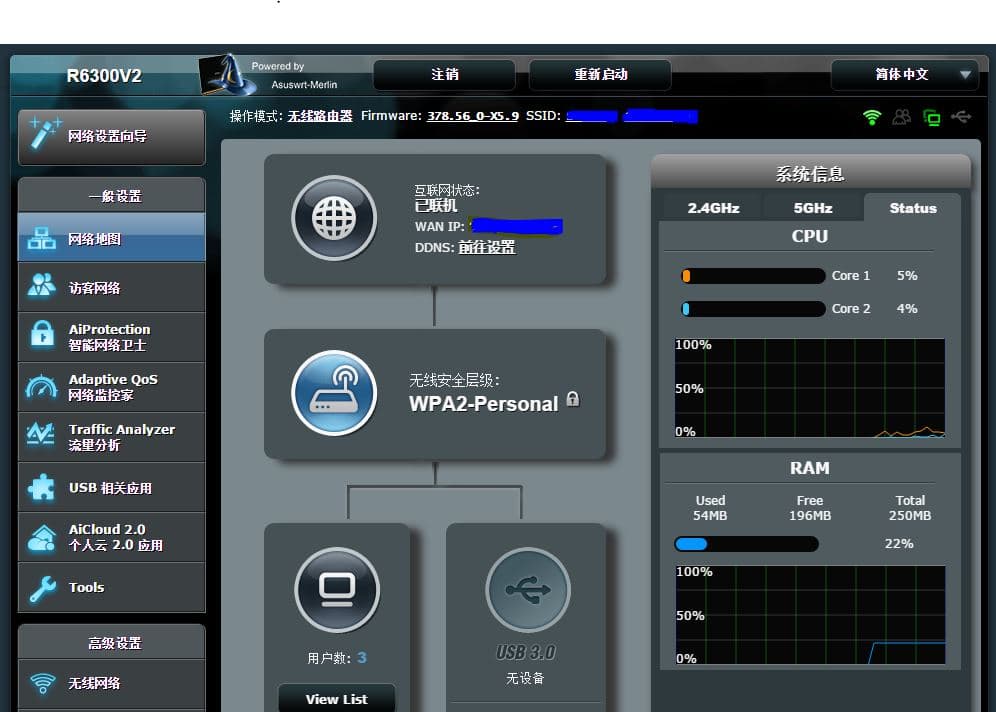Switch to the 2.4GHz tab
This screenshot has height=712, width=996.
(713, 208)
